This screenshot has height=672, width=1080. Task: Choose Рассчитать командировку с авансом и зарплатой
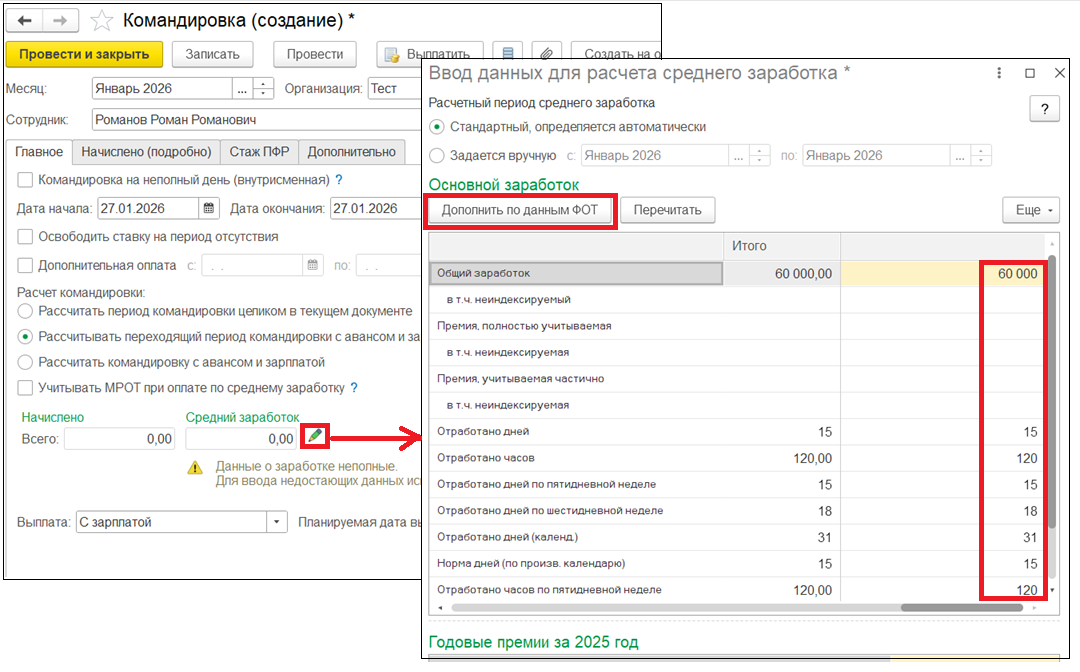click(25, 362)
